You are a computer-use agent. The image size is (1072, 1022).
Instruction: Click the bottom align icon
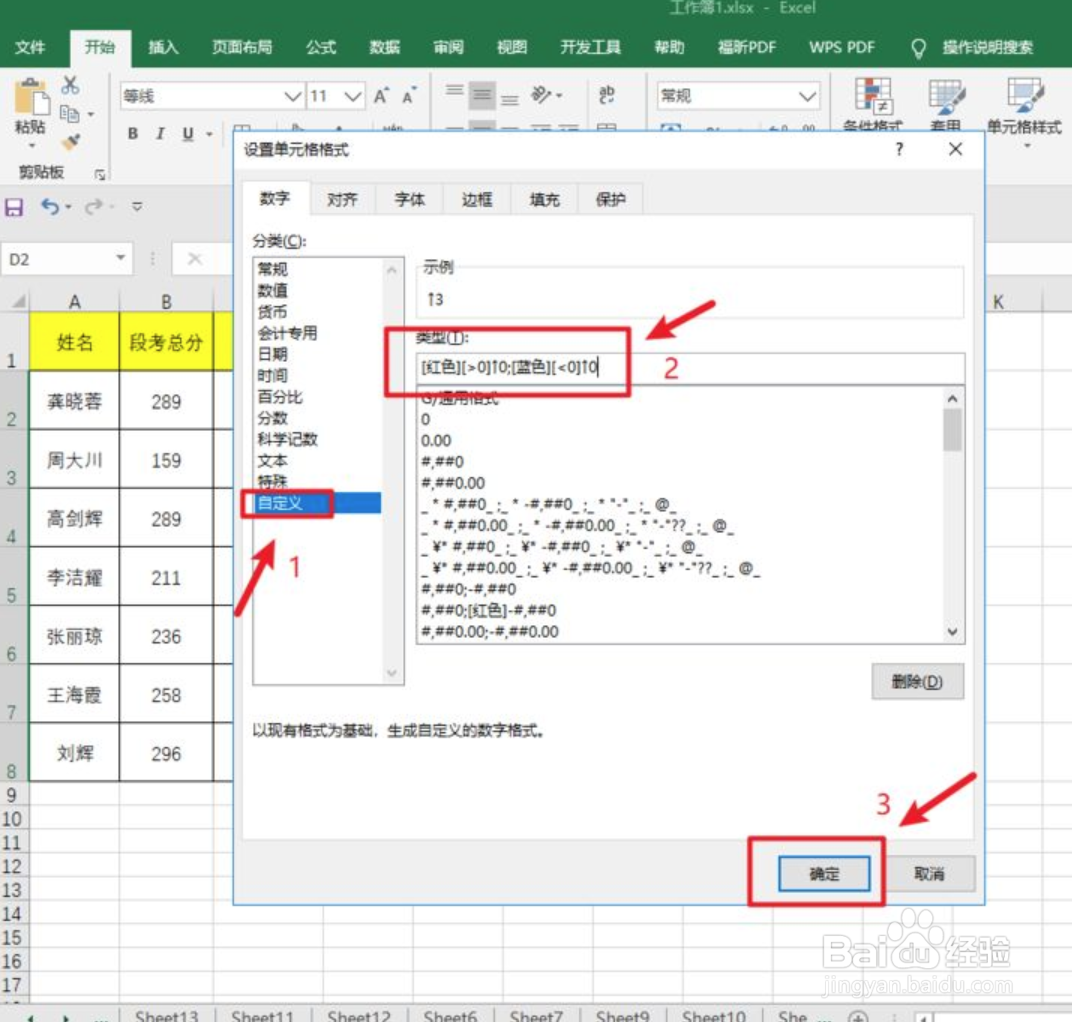pyautogui.click(x=510, y=99)
